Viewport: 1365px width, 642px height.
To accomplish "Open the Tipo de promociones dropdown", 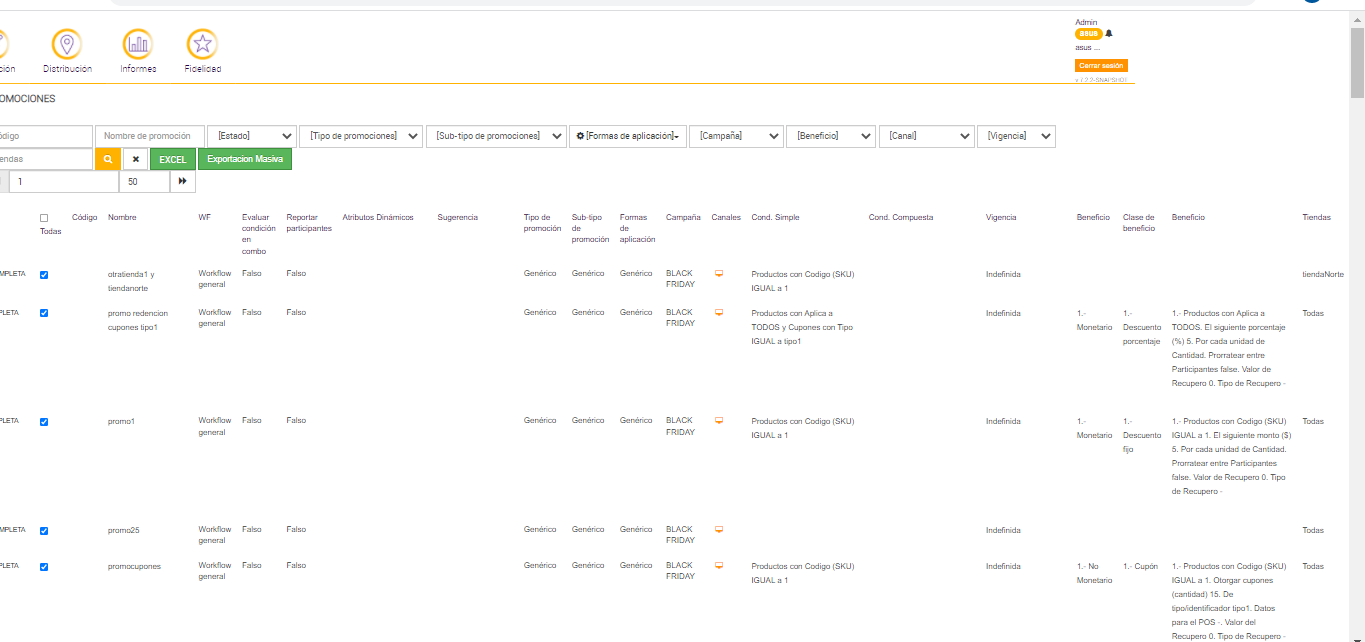I will coord(361,136).
